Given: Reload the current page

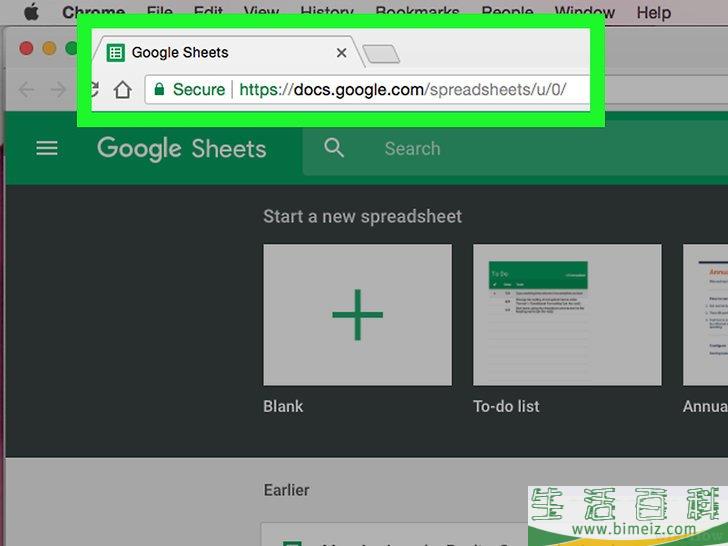Looking at the screenshot, I should click(94, 89).
